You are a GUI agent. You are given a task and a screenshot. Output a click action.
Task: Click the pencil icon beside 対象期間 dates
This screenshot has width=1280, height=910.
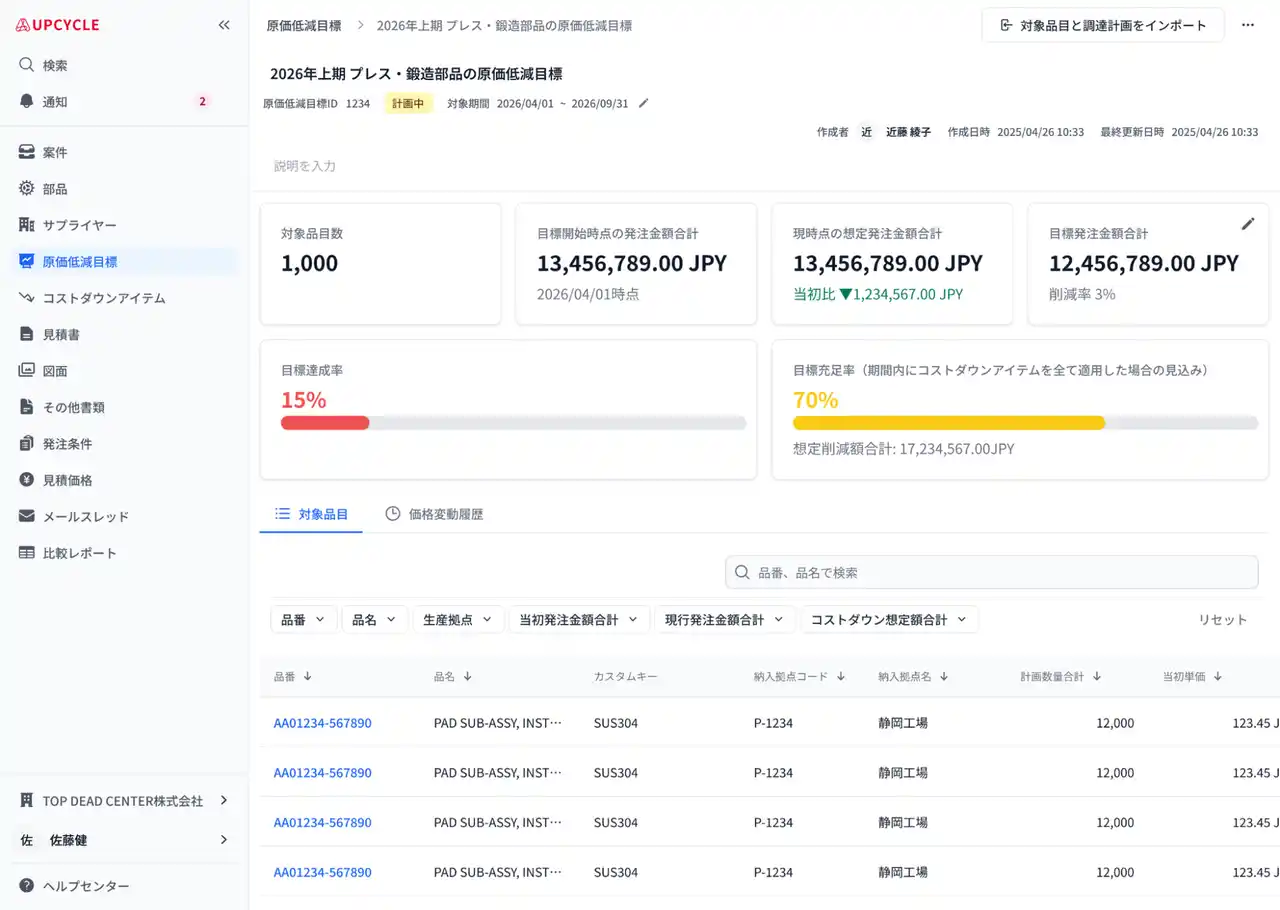(x=644, y=103)
